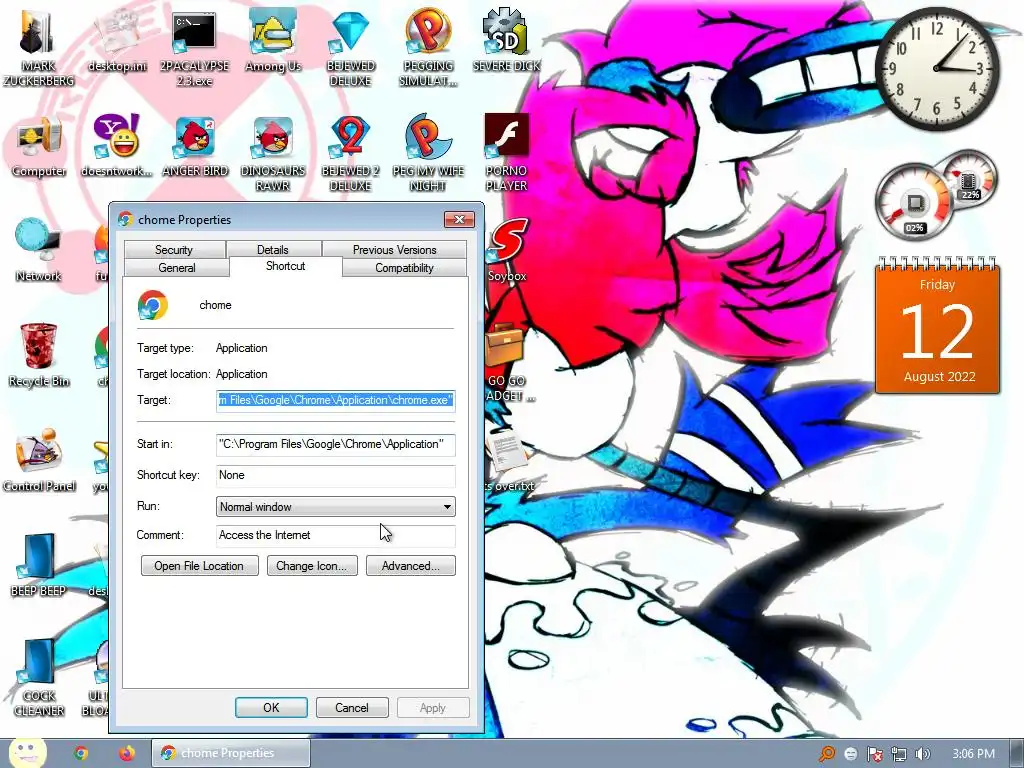1024x768 pixels.
Task: Click the Cancel button
Action: pyautogui.click(x=352, y=708)
